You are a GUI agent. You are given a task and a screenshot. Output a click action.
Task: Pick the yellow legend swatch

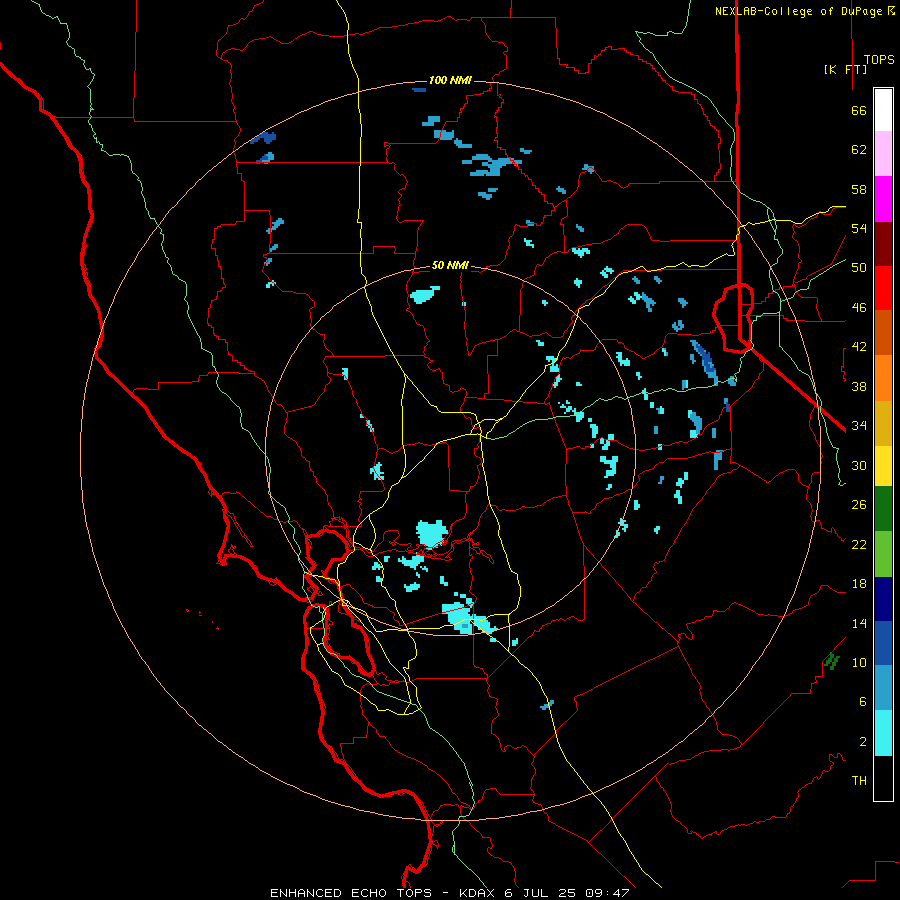click(x=883, y=466)
